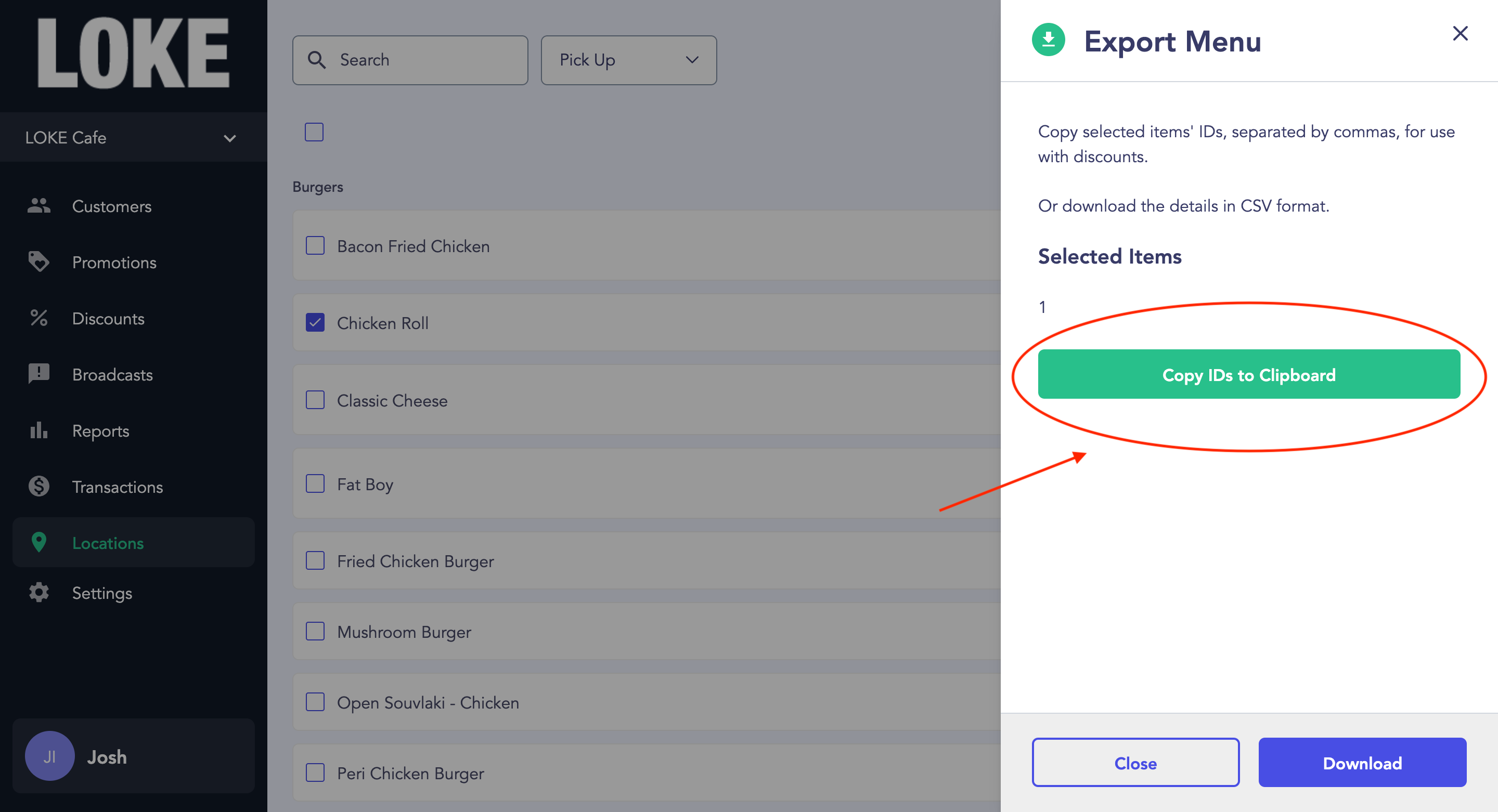Image resolution: width=1498 pixels, height=812 pixels.
Task: Click the Transactions dollar icon
Action: (38, 486)
